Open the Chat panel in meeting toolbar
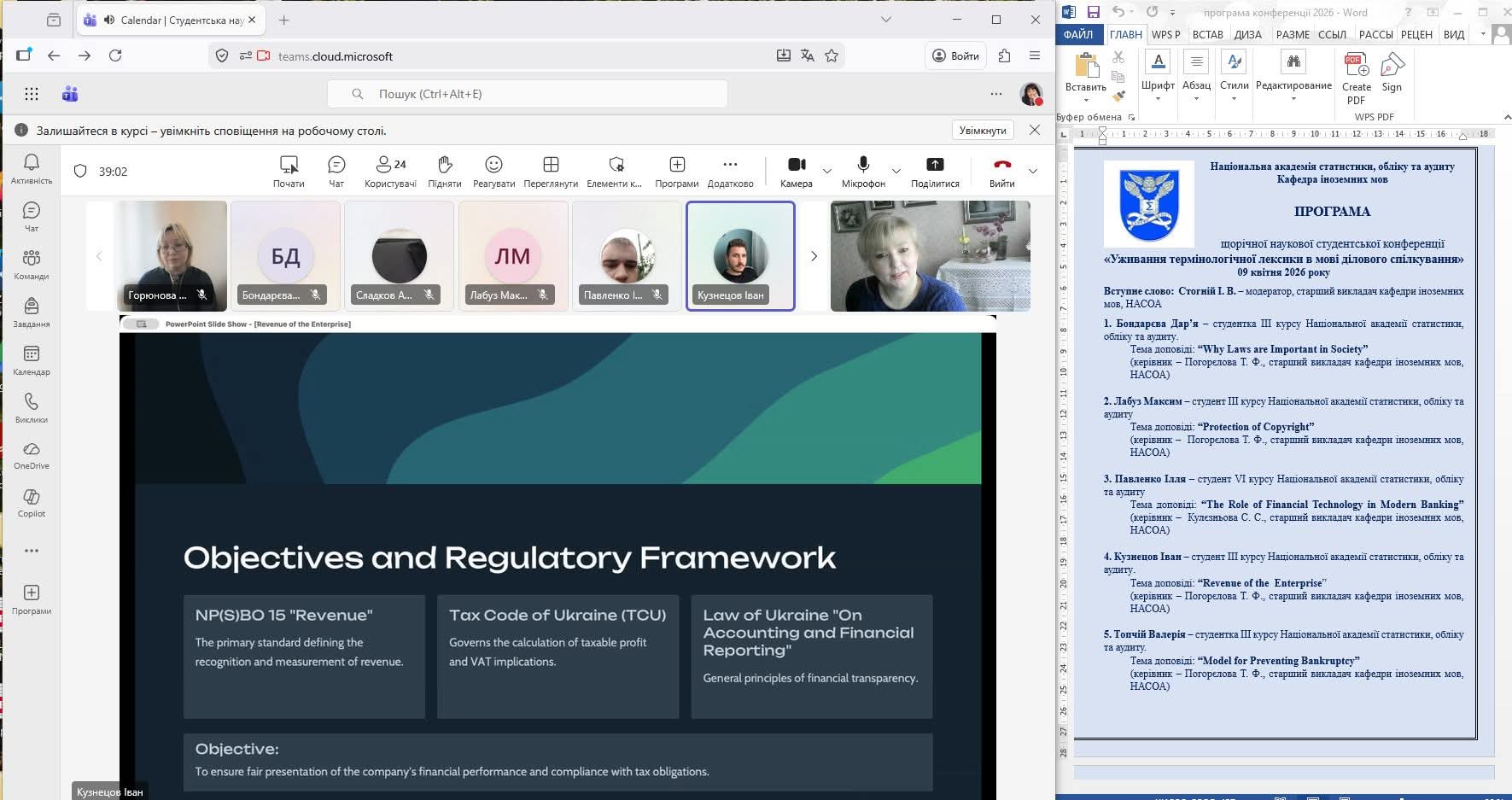Image resolution: width=1512 pixels, height=800 pixels. point(336,171)
